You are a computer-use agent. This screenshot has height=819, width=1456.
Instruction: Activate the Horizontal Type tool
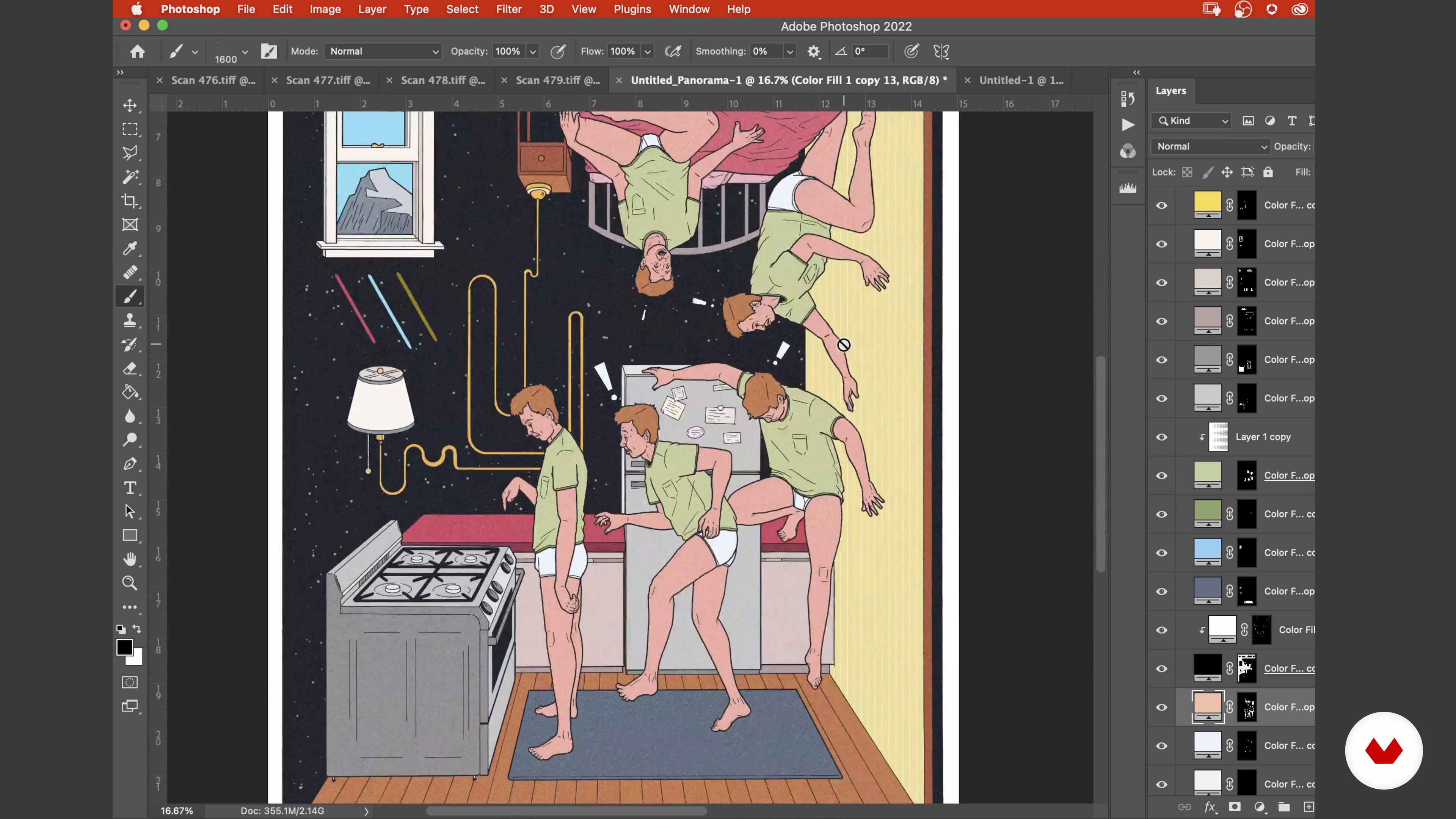tap(130, 488)
